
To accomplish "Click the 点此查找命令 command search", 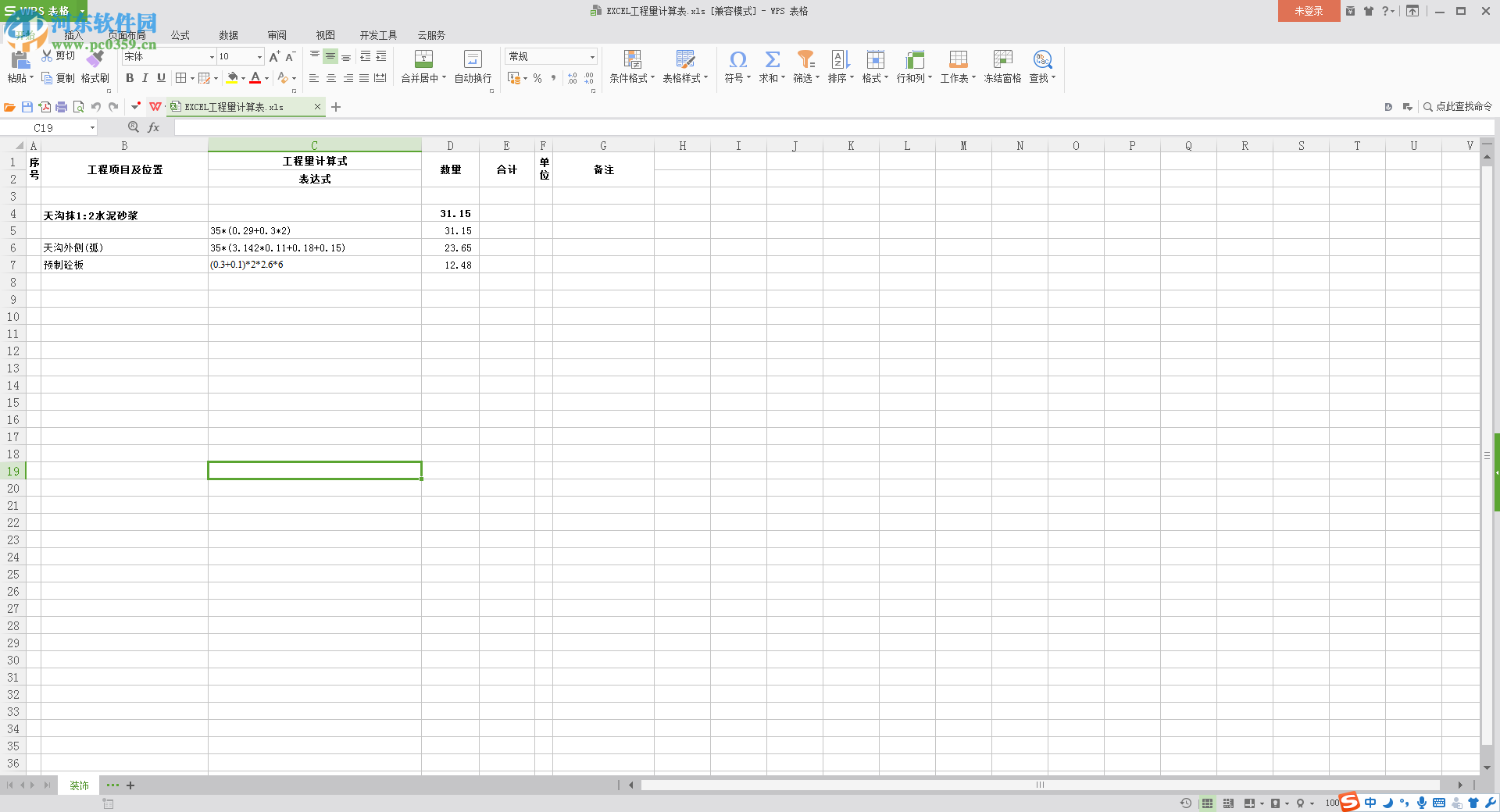I will (1458, 107).
